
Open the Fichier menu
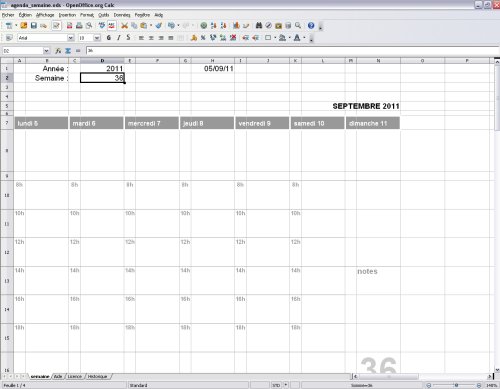click(x=8, y=15)
